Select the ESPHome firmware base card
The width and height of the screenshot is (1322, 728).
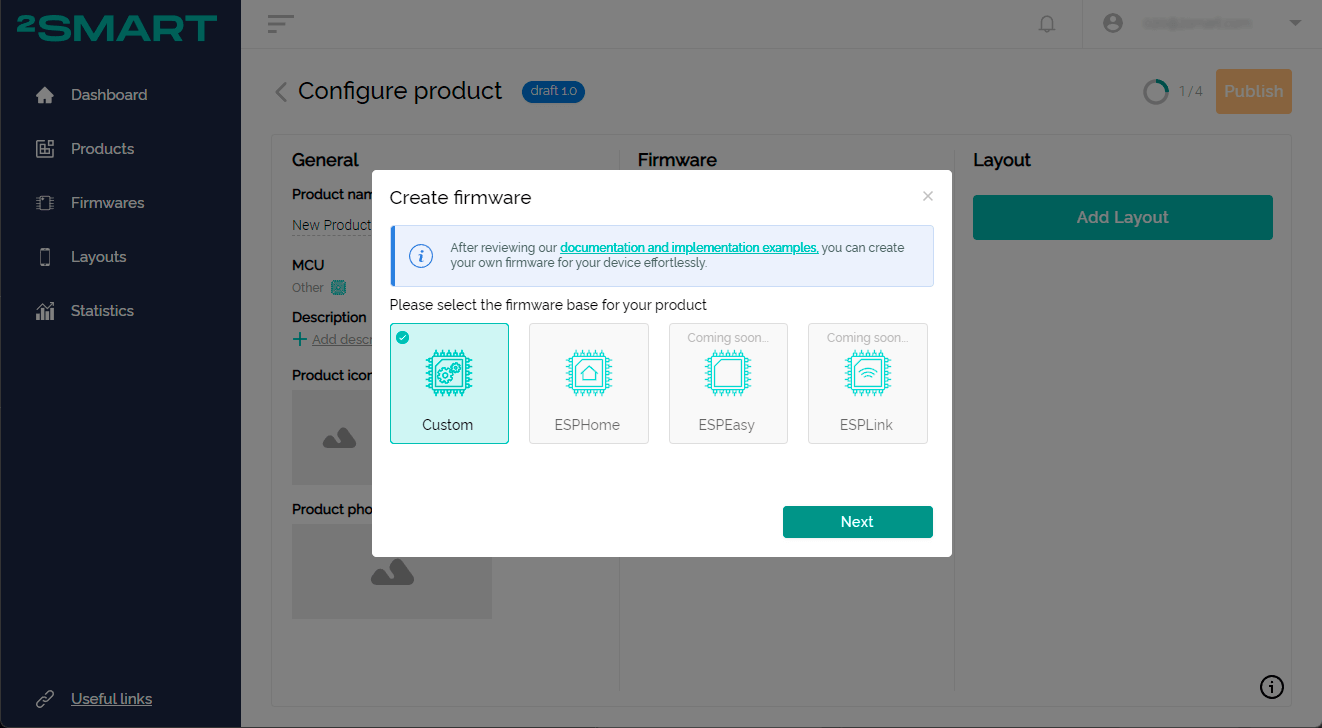pos(588,383)
